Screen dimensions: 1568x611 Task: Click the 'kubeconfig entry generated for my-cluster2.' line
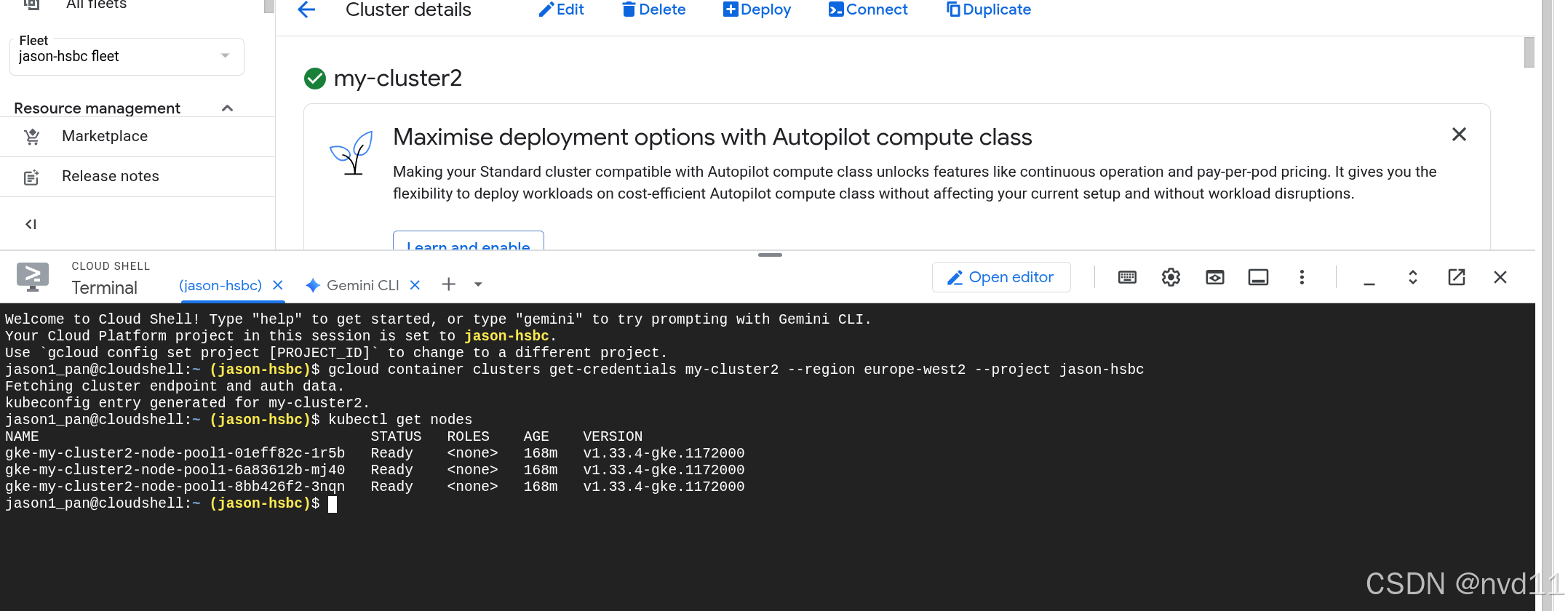coord(188,403)
